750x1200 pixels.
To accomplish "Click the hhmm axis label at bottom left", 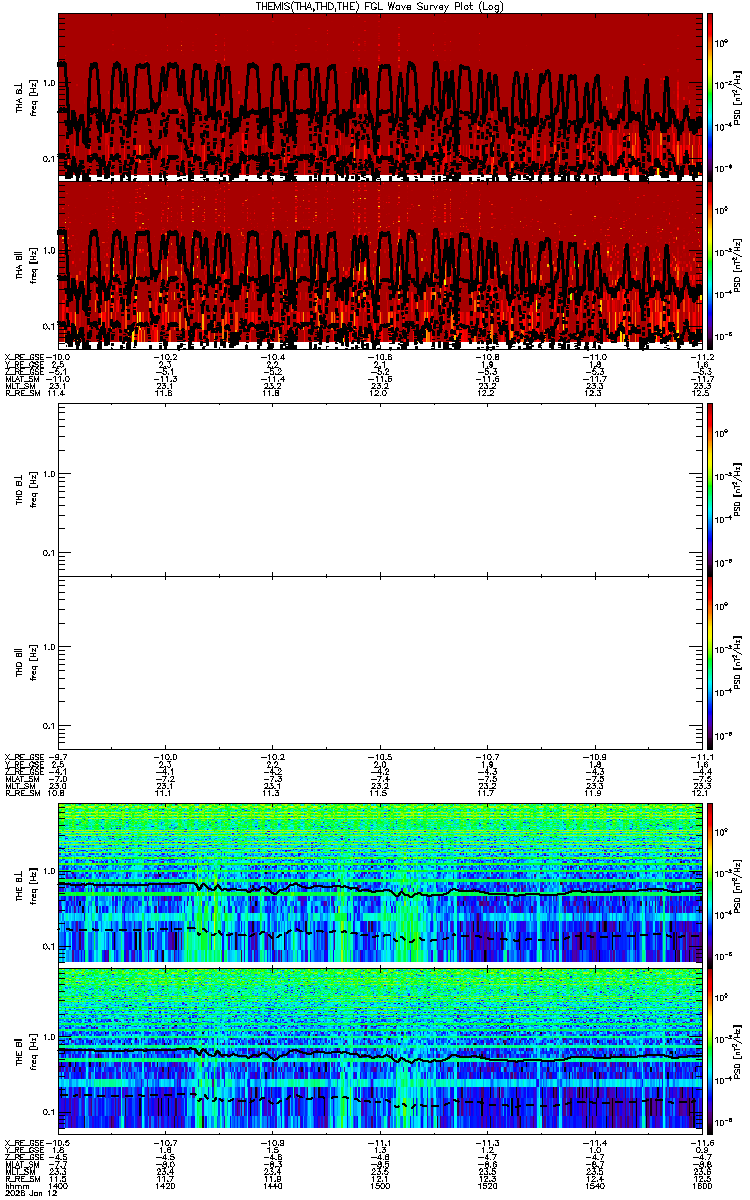I will [14, 1186].
